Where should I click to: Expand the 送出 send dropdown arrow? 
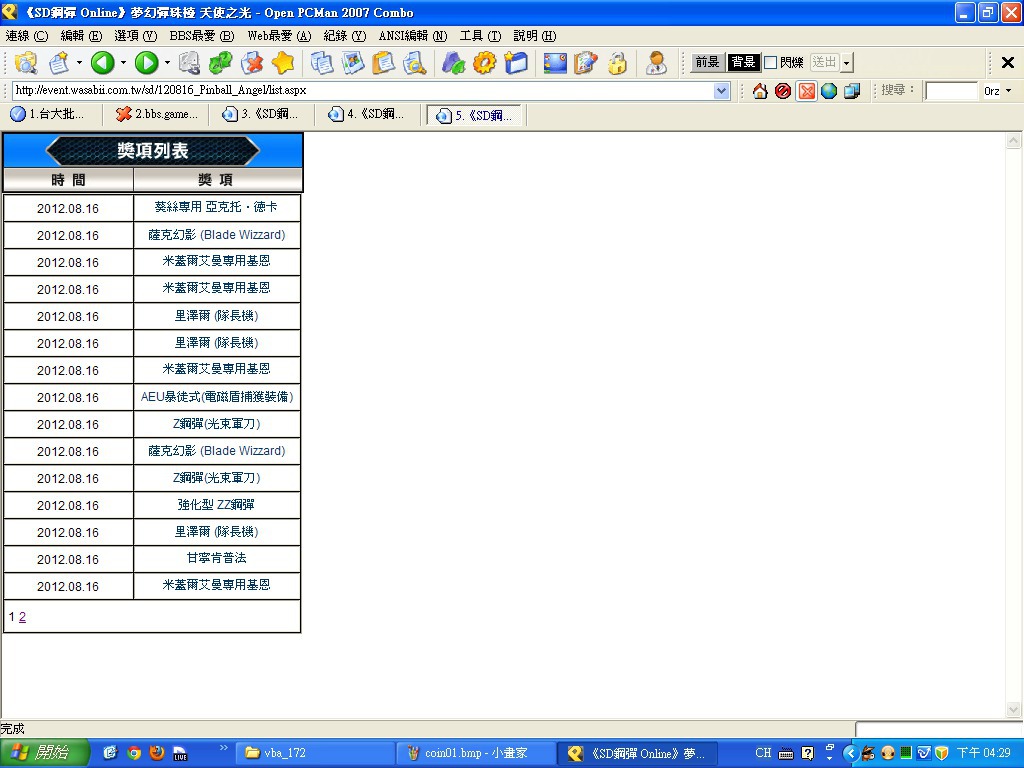[847, 63]
